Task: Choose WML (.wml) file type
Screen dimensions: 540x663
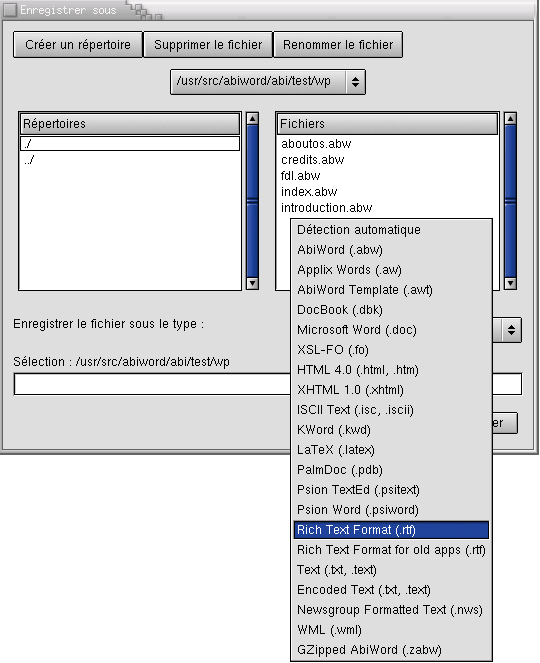Action: [x=391, y=630]
